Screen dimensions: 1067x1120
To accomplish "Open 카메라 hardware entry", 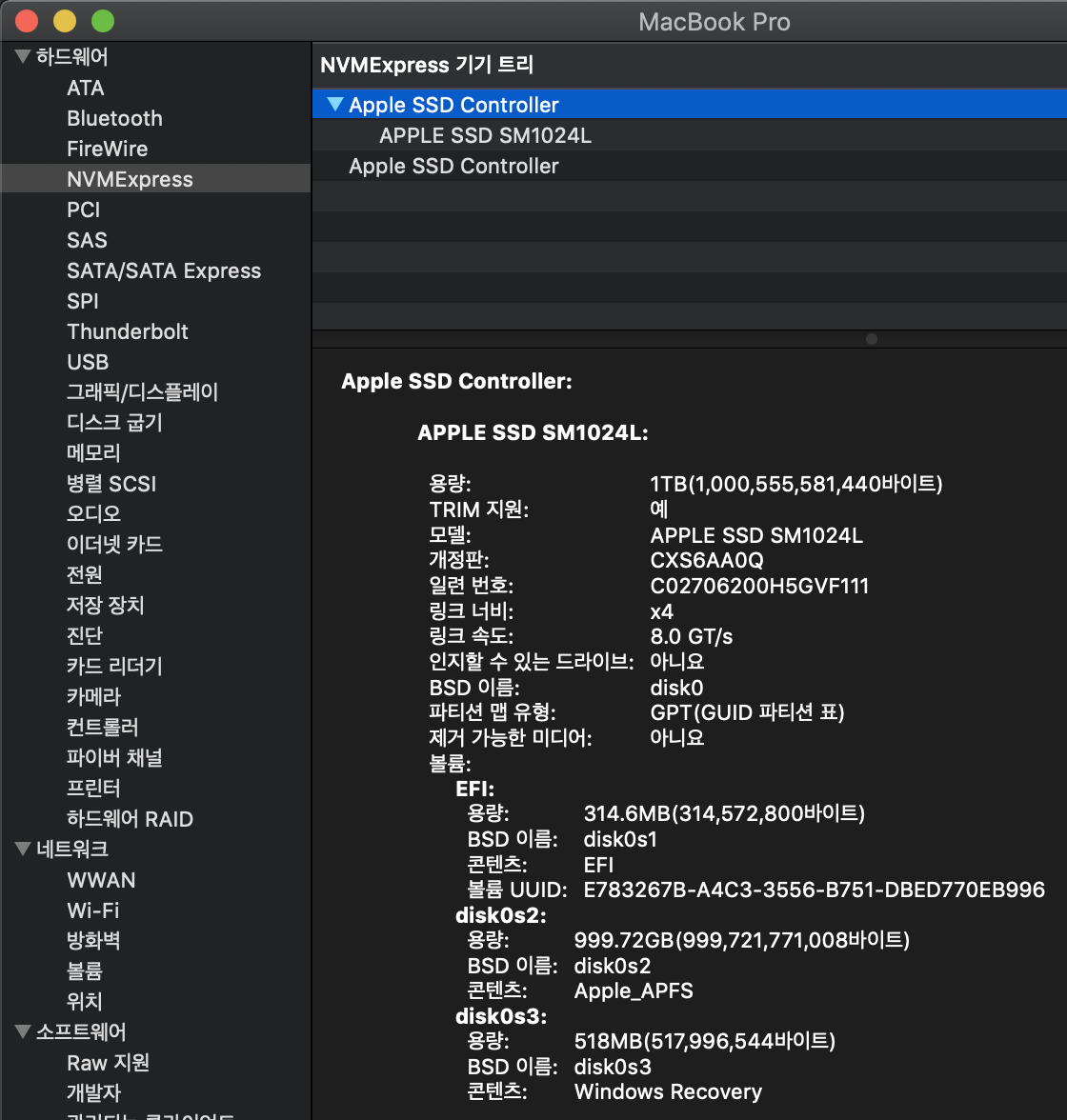I will coord(93,696).
